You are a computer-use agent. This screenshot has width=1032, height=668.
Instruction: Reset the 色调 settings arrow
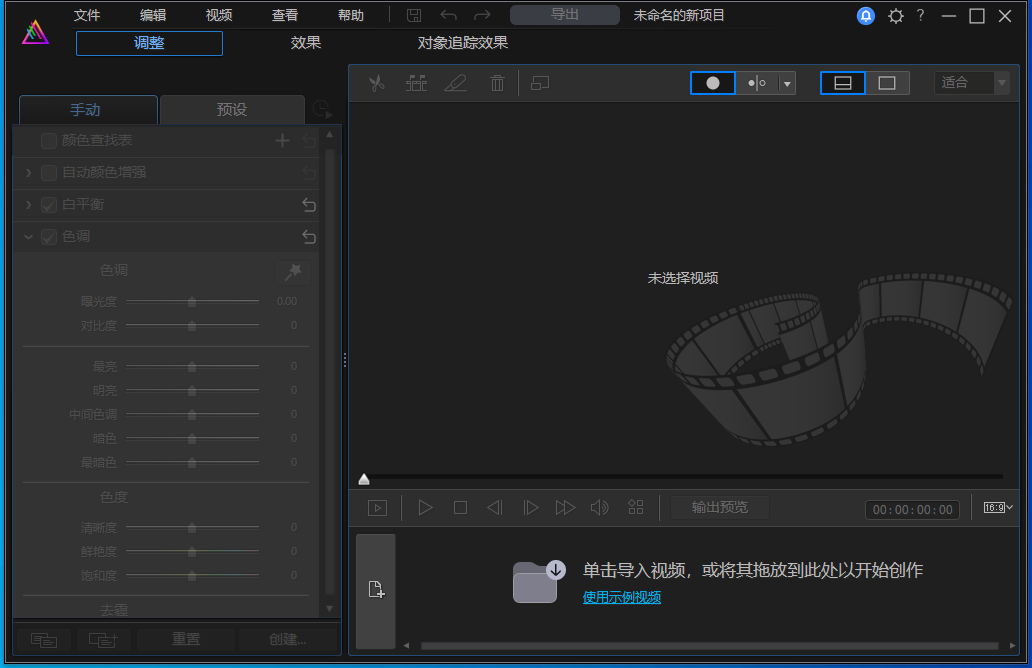click(309, 237)
